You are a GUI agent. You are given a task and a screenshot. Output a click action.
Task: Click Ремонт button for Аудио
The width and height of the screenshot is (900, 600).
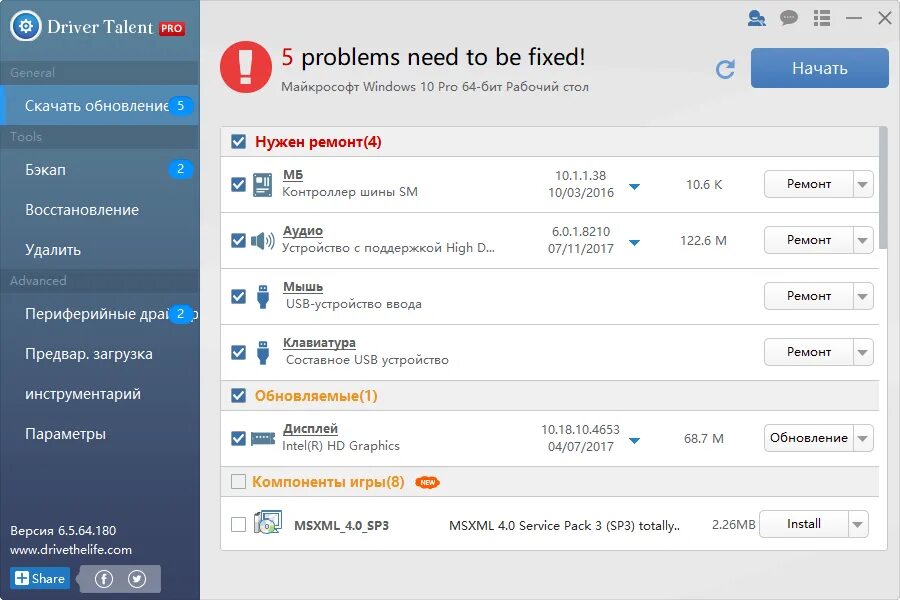coord(808,240)
